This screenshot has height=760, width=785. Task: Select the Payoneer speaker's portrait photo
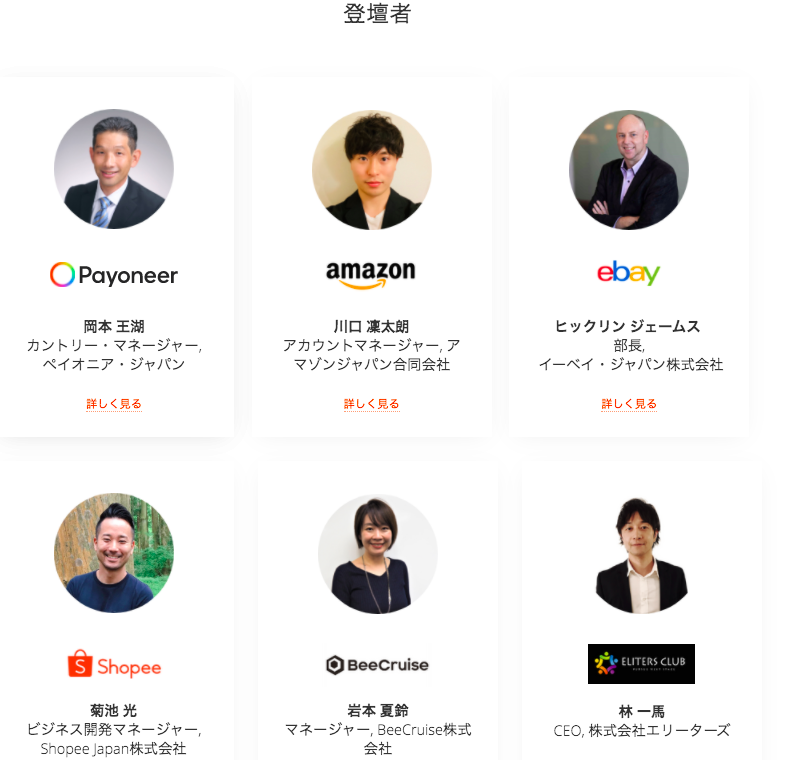click(114, 169)
